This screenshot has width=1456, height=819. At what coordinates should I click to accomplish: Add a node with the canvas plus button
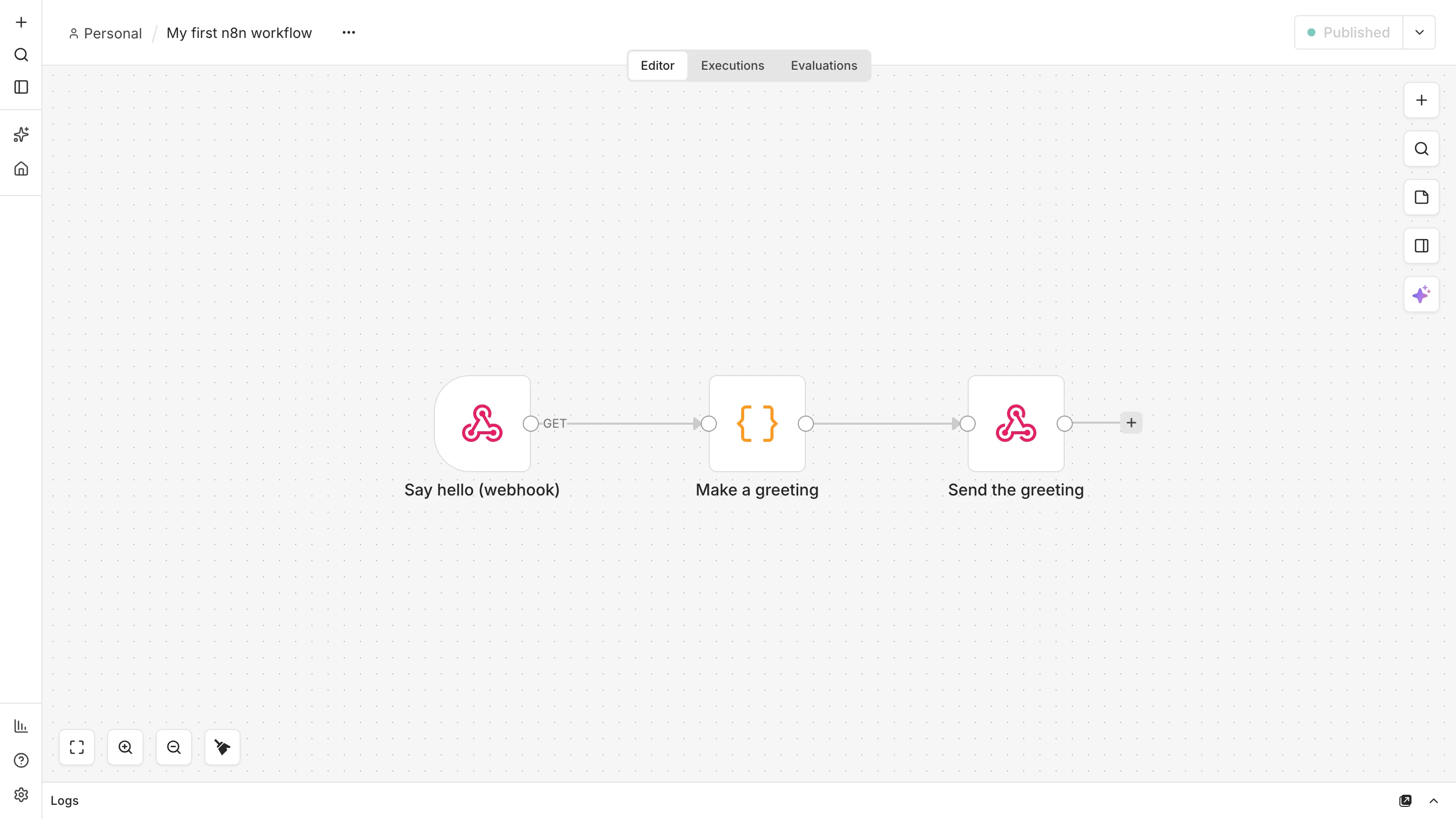pos(1422,101)
